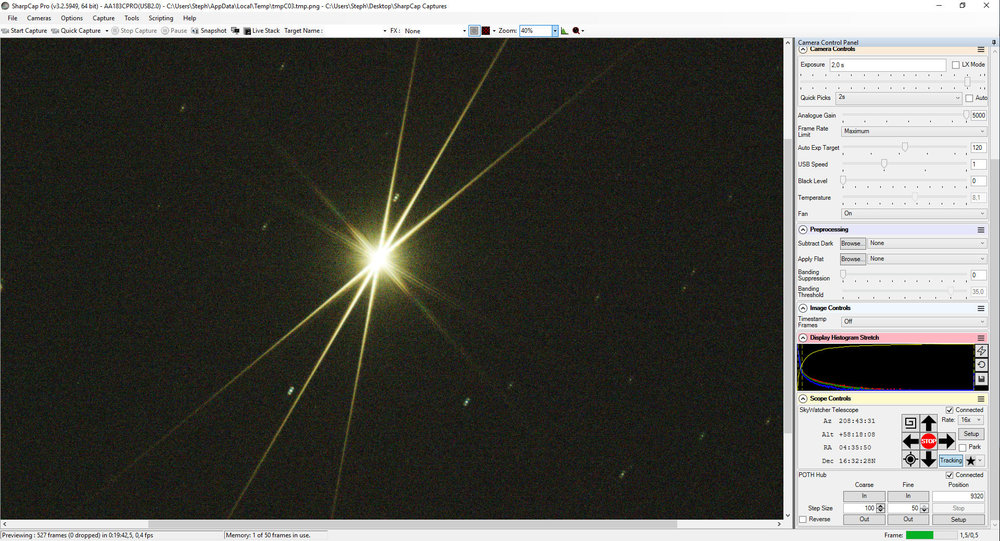The height and width of the screenshot is (541, 1000).
Task: Toggle the Tracking button
Action: [x=950, y=460]
